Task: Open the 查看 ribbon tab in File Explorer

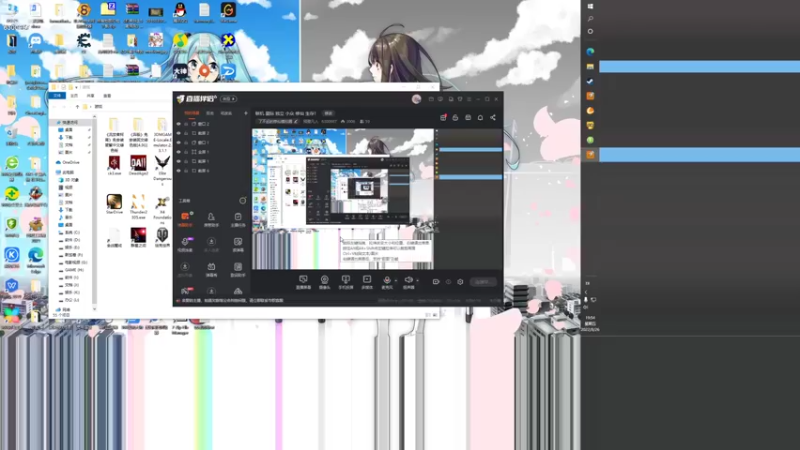Action: pos(107,95)
